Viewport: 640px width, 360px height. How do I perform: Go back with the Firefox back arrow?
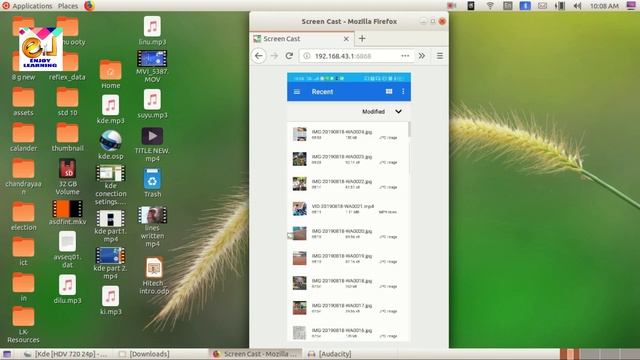coord(258,56)
